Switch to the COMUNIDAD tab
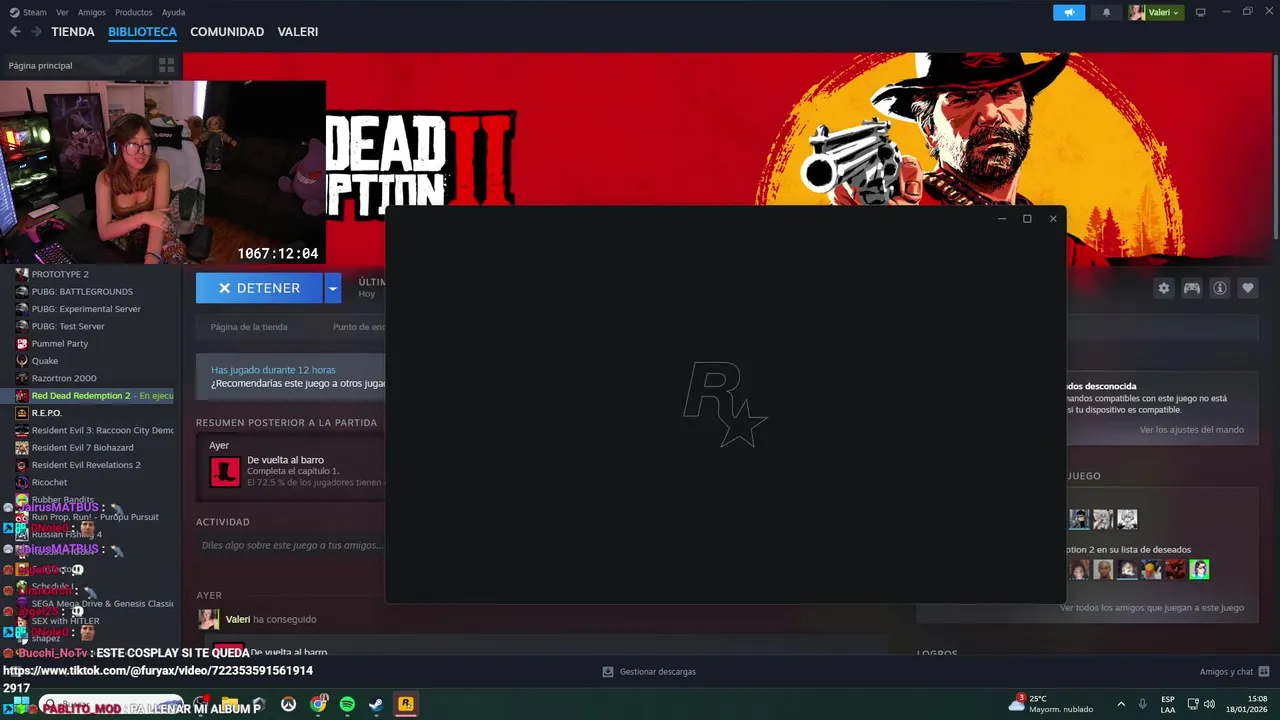1280x720 pixels. pyautogui.click(x=227, y=32)
